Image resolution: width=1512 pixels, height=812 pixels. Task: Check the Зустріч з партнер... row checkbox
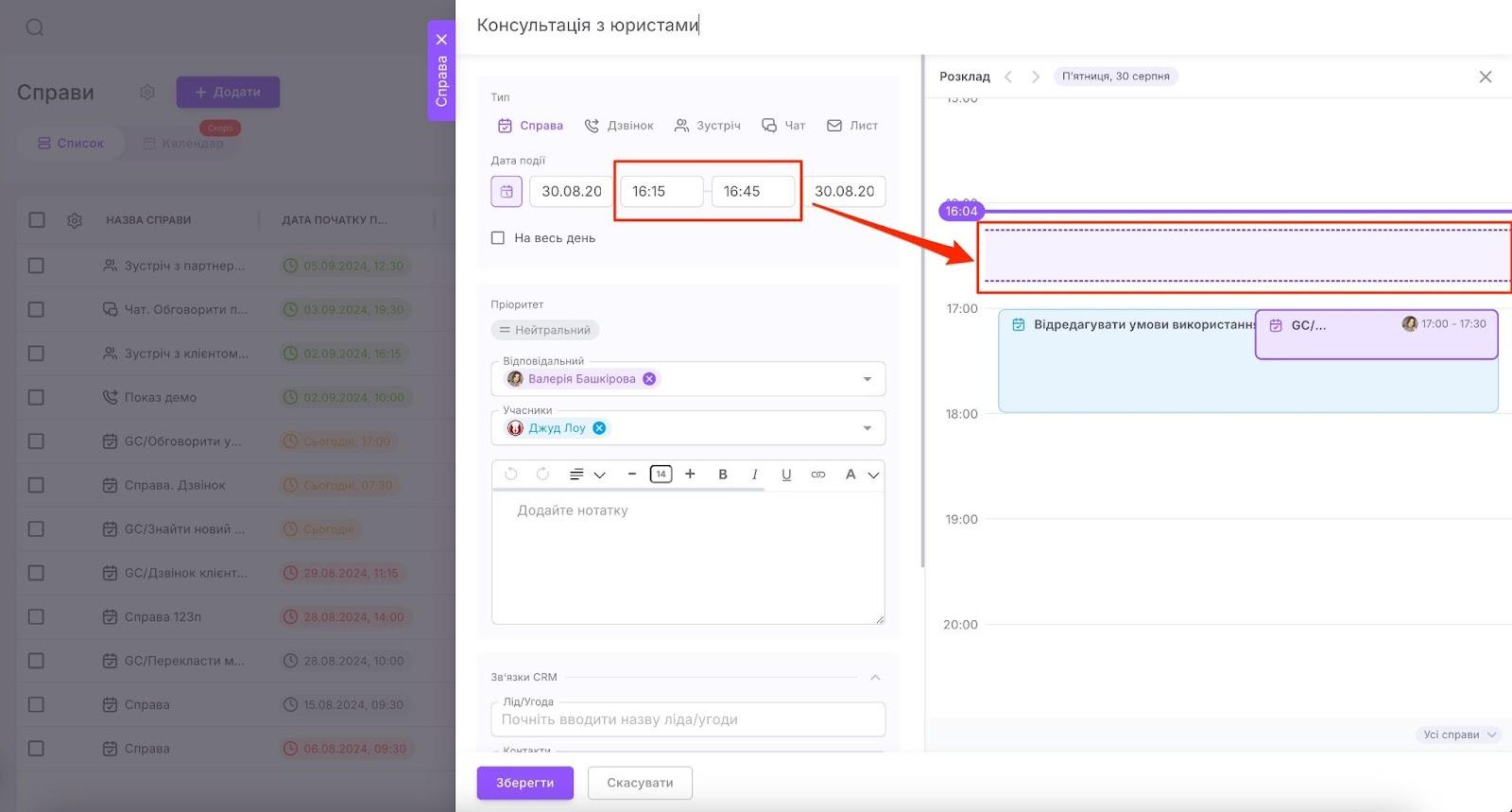36,266
